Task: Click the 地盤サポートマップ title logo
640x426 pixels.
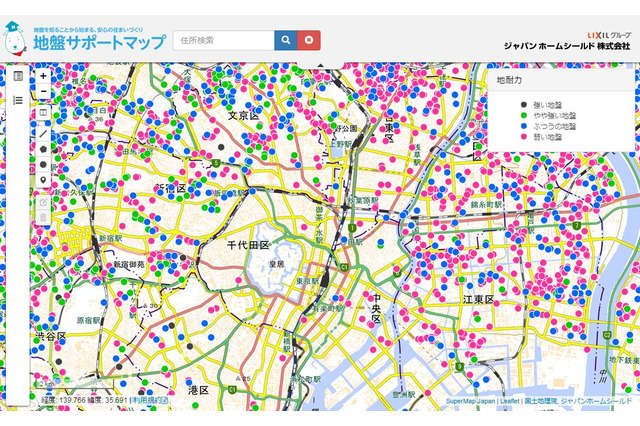Action: (100, 42)
